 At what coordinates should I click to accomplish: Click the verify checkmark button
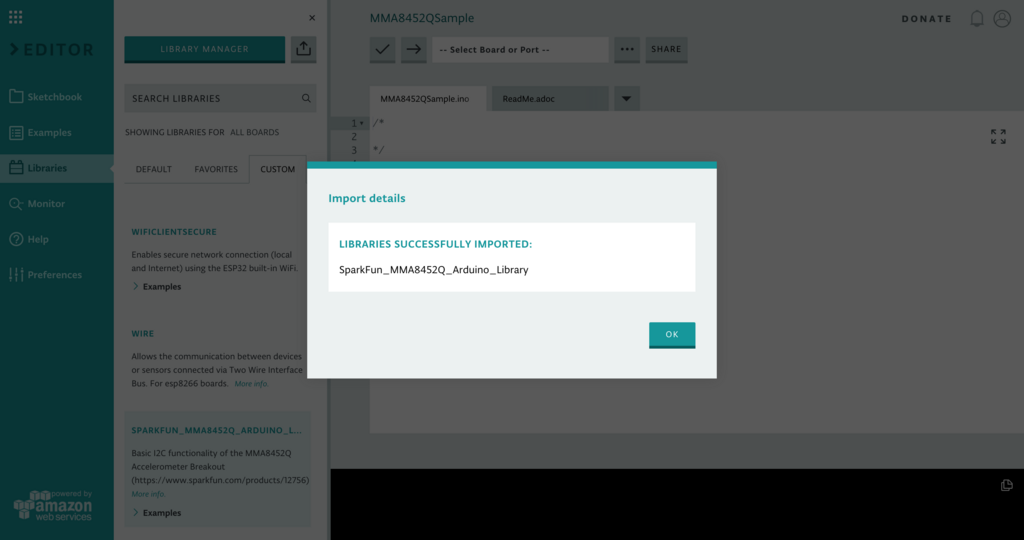[383, 50]
